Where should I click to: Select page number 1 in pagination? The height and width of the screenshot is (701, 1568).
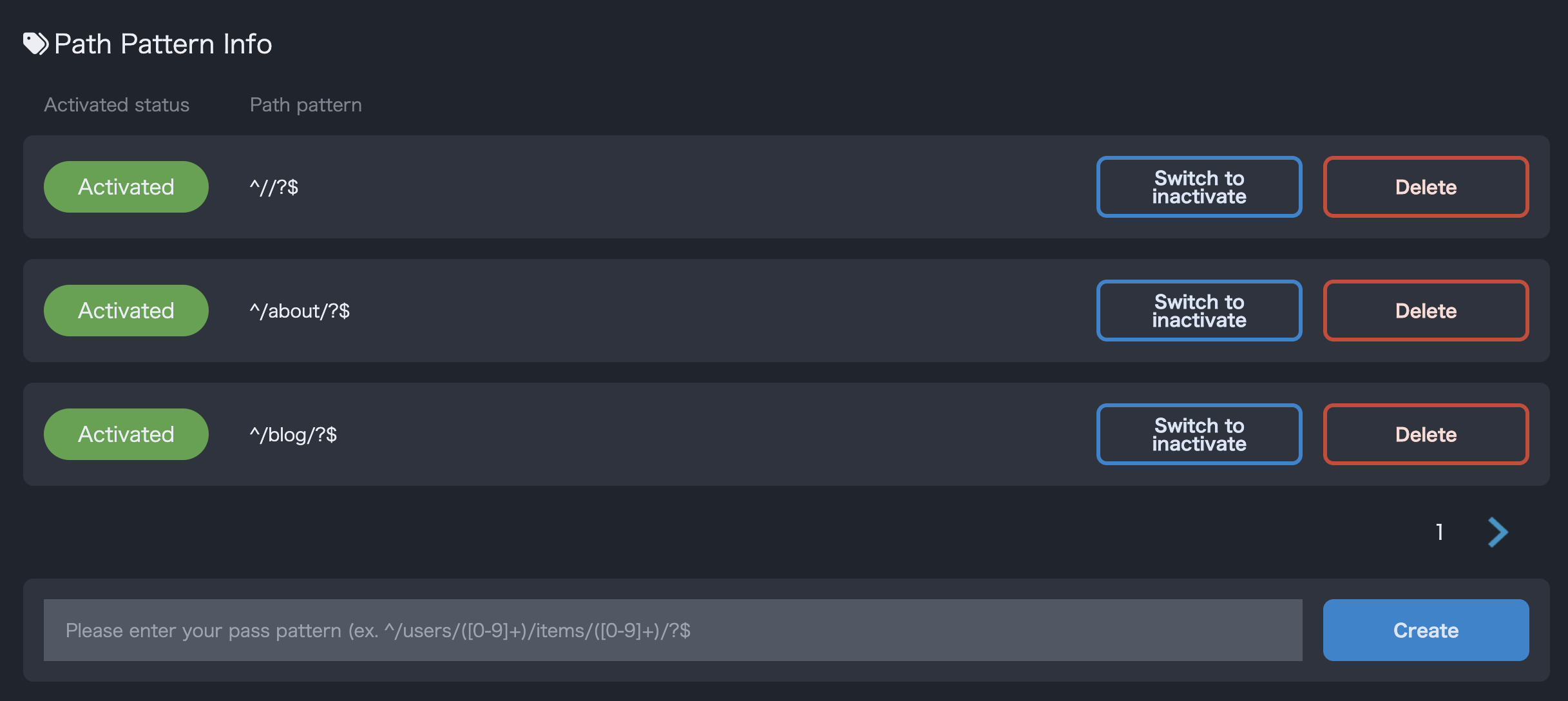(x=1440, y=532)
